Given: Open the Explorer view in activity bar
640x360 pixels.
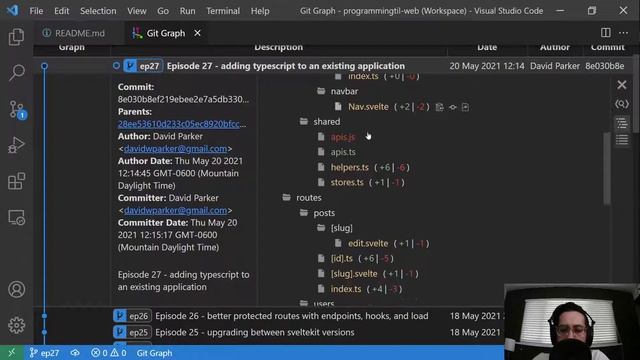Looking at the screenshot, I should pyautogui.click(x=16, y=37).
